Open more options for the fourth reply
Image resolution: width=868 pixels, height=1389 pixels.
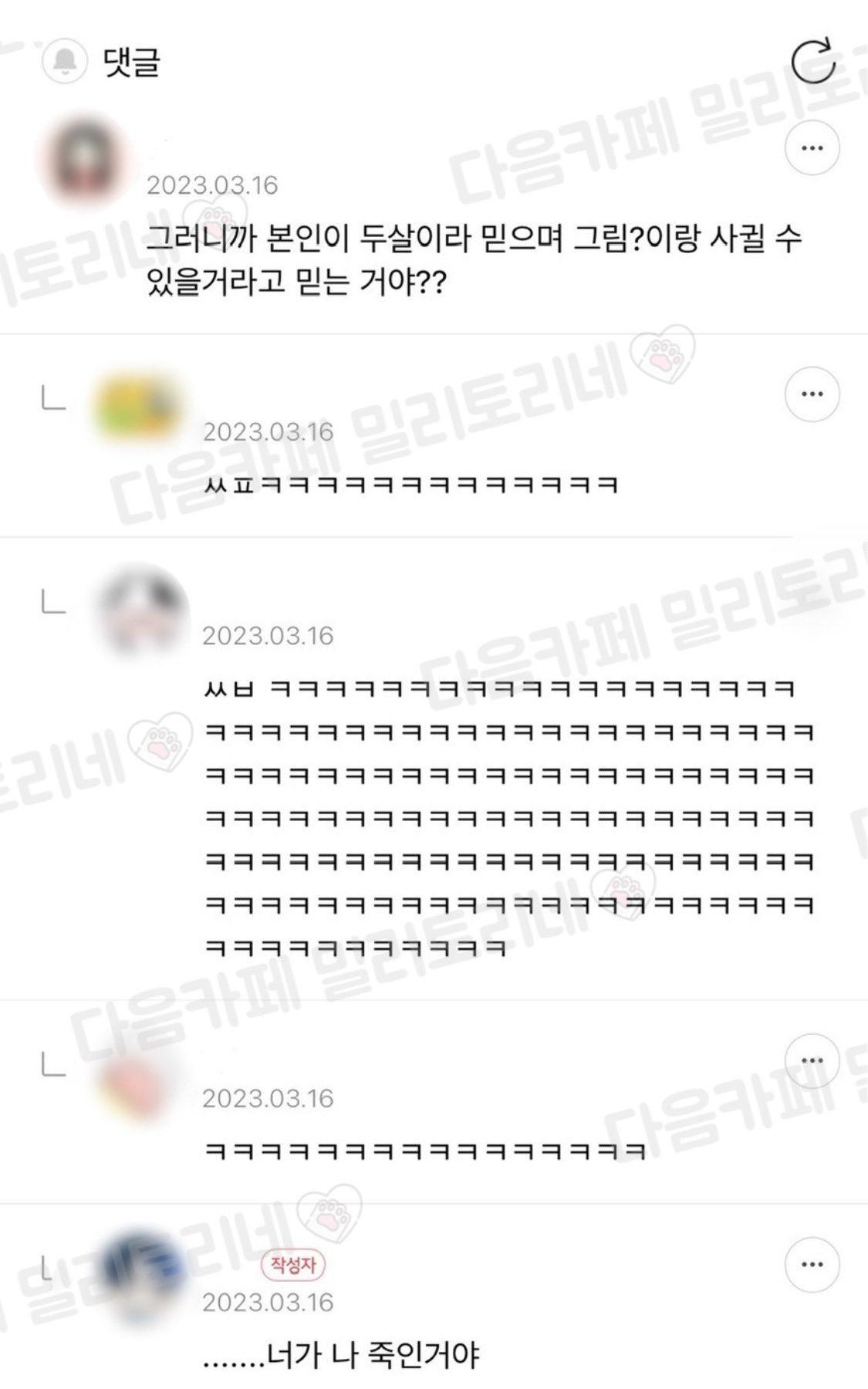click(x=812, y=1061)
